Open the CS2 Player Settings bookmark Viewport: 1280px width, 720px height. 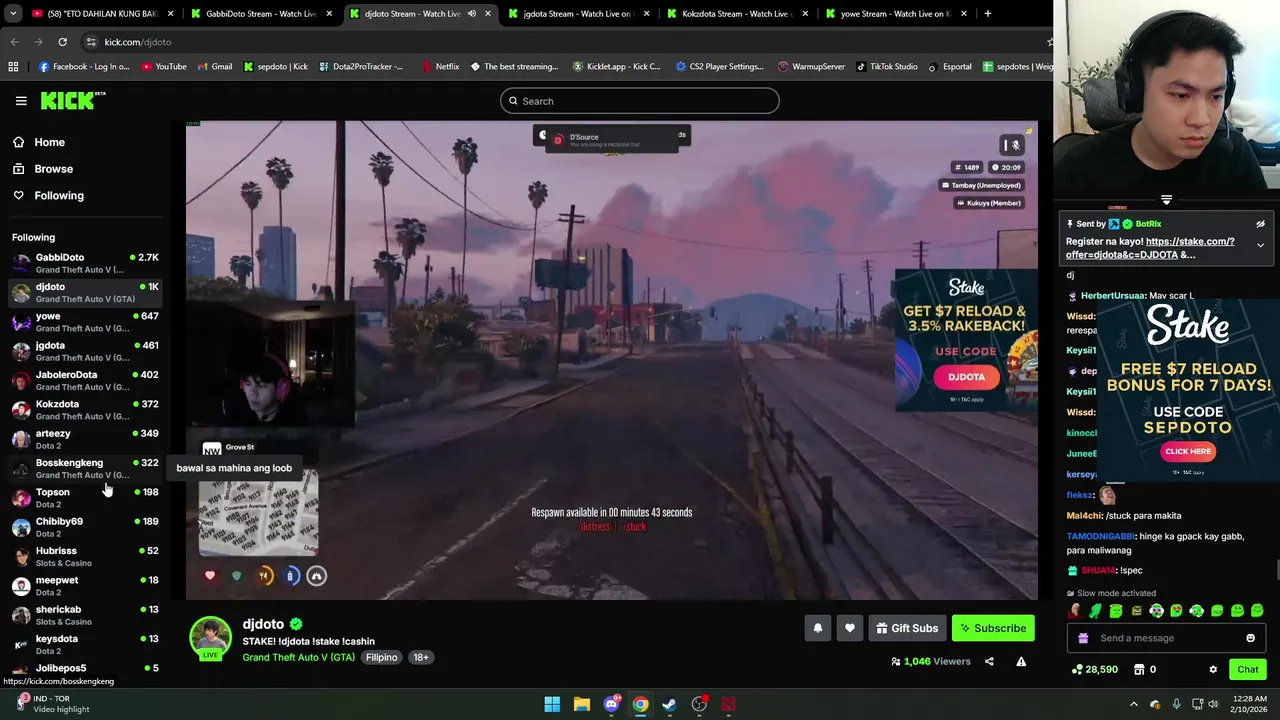(x=720, y=67)
